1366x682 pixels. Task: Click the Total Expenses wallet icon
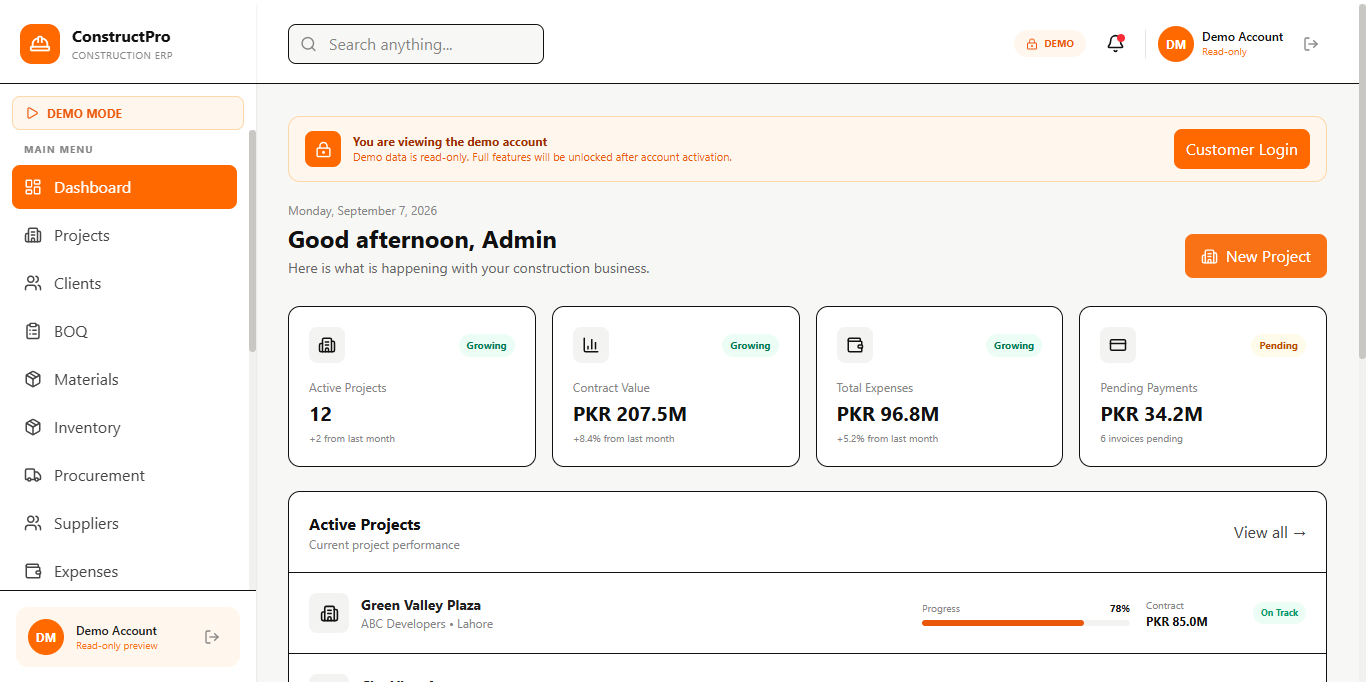click(x=855, y=345)
